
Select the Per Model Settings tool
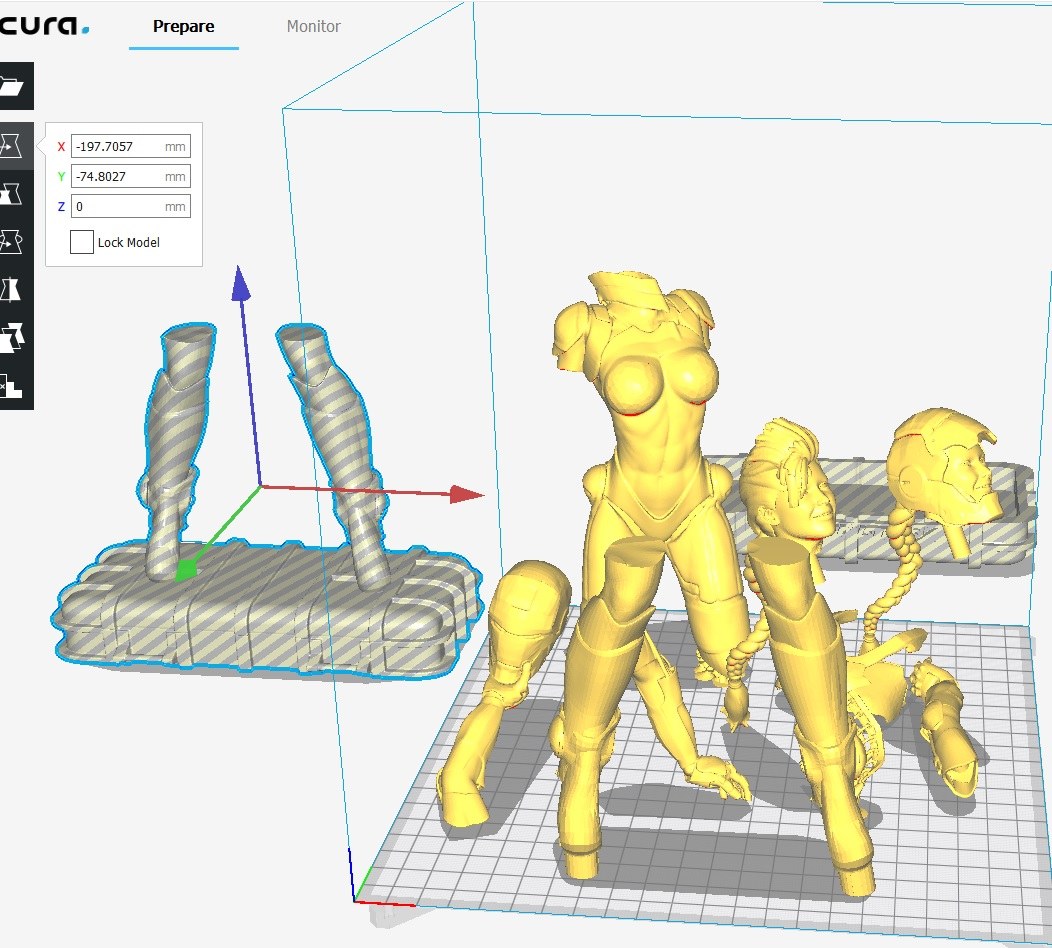(x=13, y=338)
